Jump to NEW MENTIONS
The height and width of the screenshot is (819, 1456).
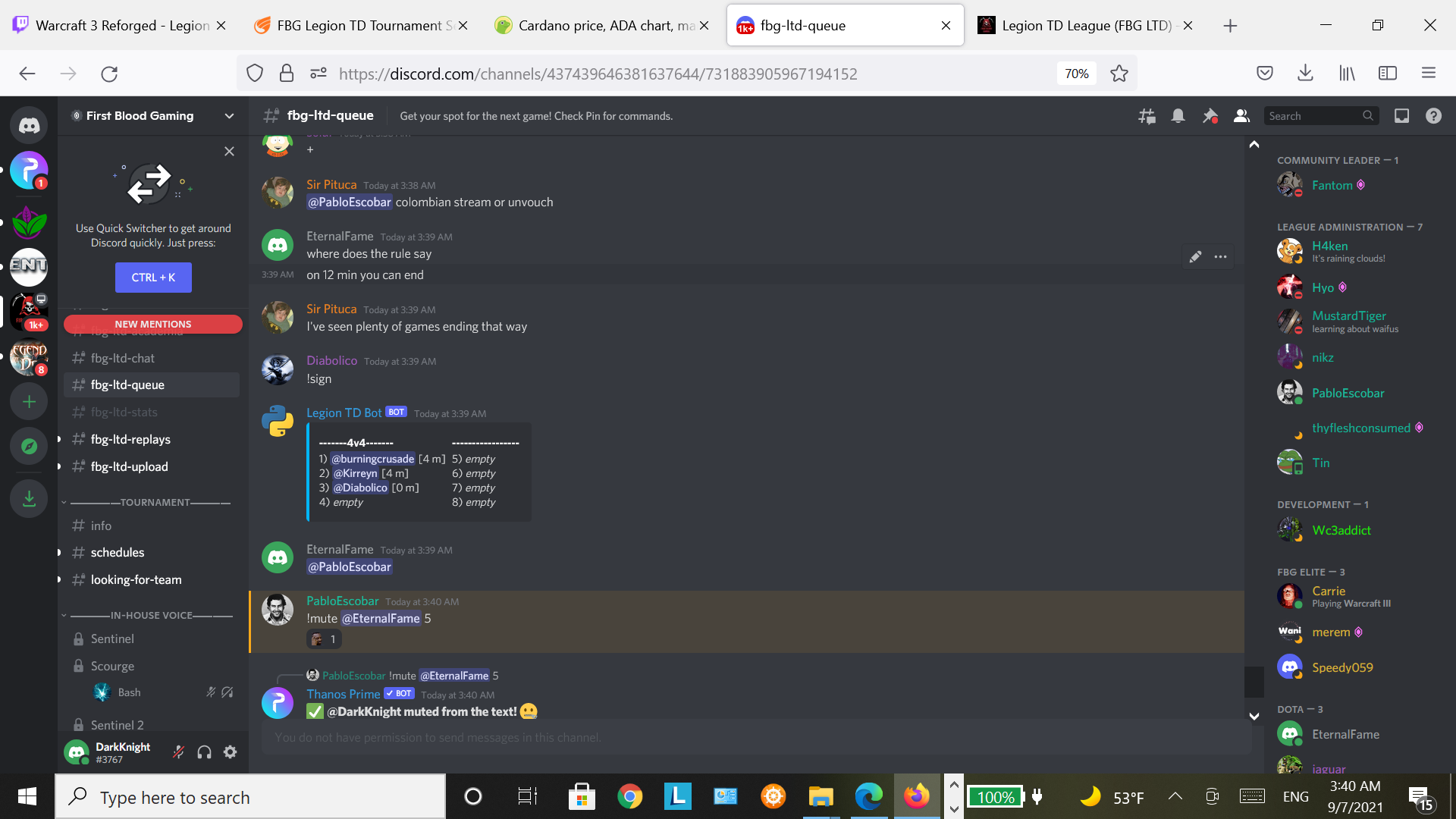tap(153, 324)
